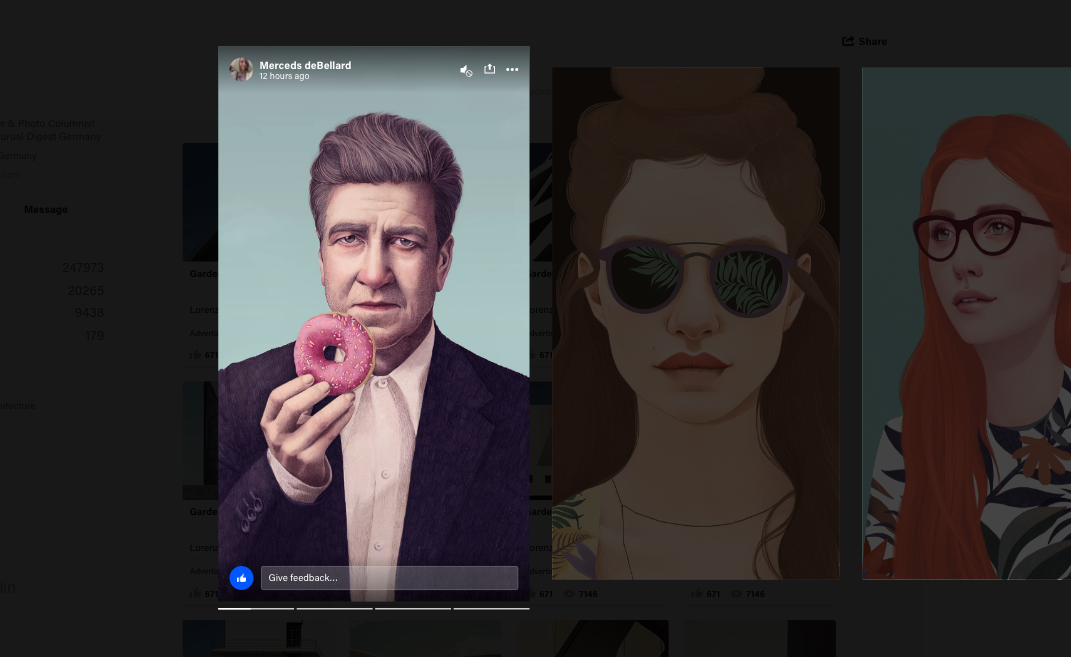Click the '12 hours ago' timestamp

284,76
